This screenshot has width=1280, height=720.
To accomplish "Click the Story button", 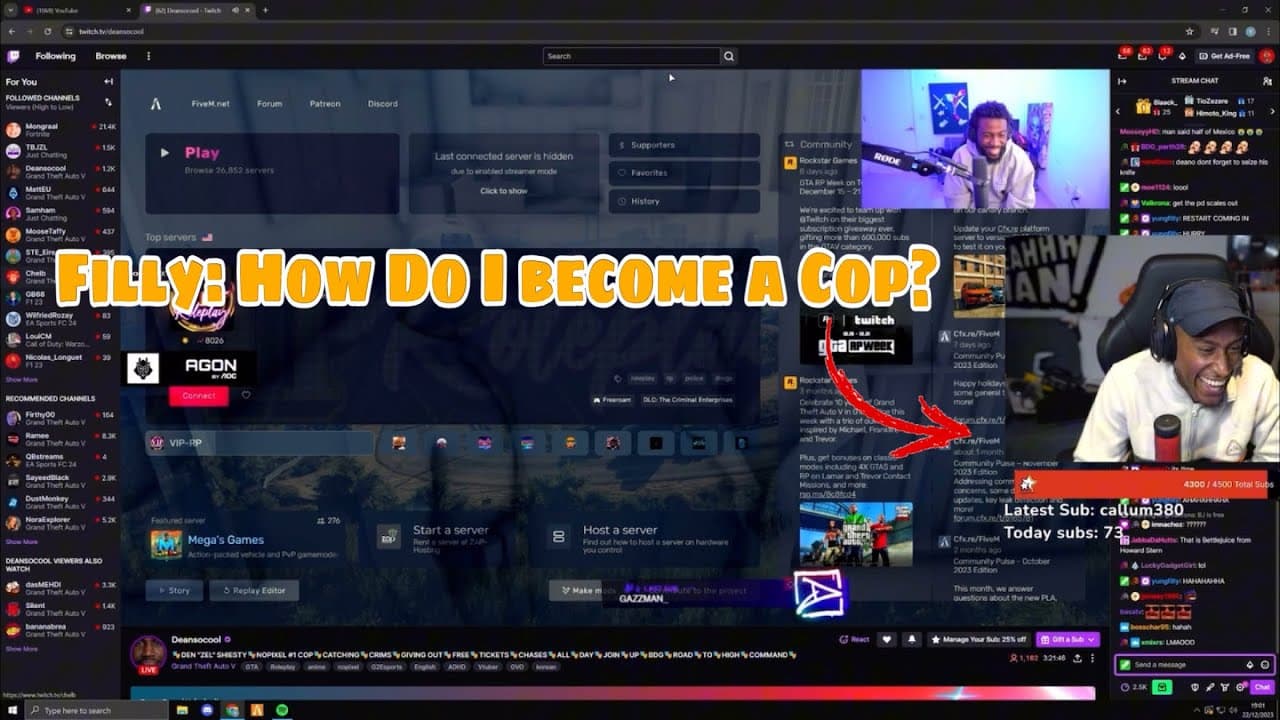I will click(x=174, y=590).
